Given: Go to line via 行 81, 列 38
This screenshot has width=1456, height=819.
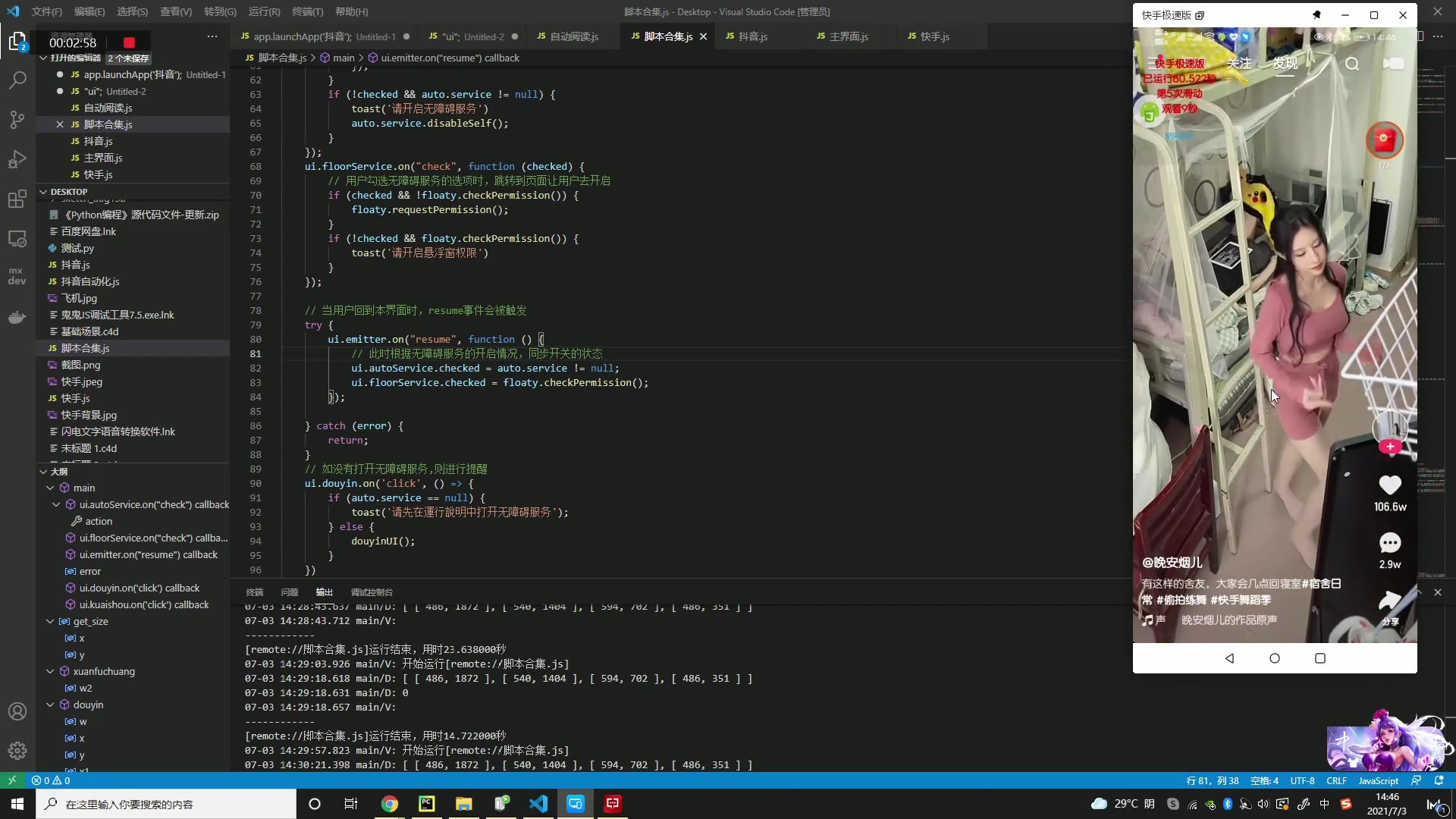Looking at the screenshot, I should pos(1213,780).
